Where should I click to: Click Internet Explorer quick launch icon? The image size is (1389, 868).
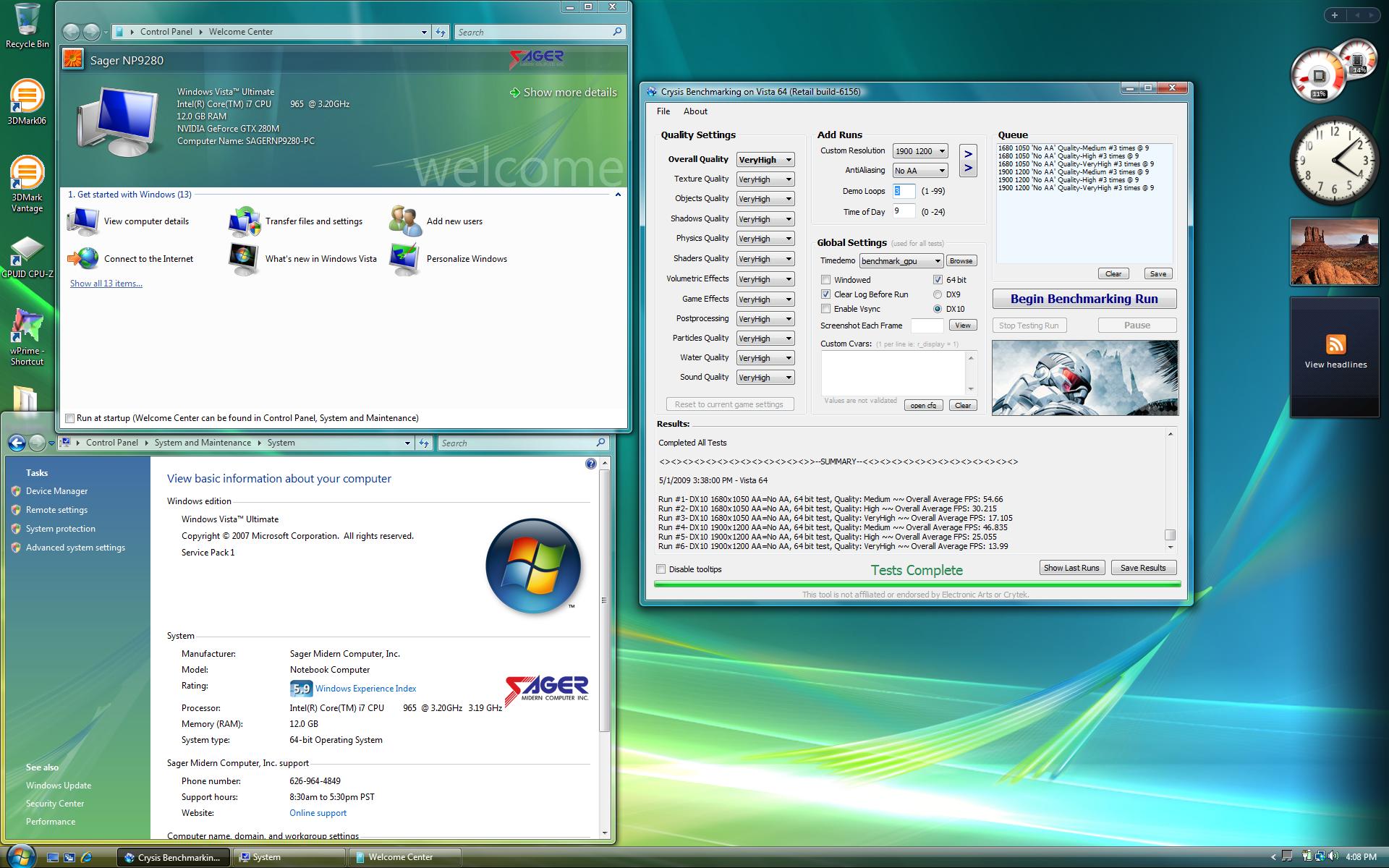86,857
